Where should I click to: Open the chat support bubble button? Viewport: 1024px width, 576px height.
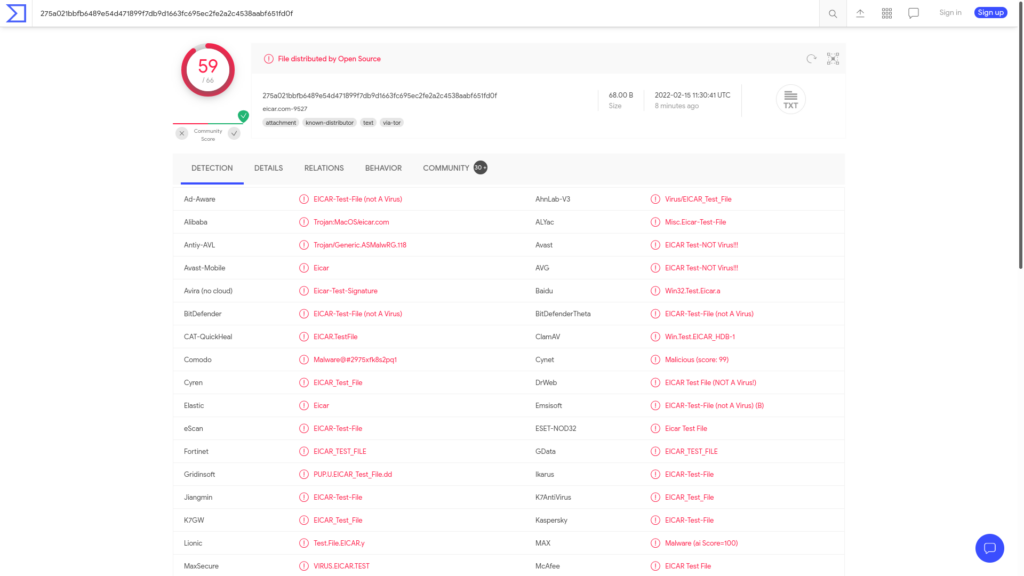(x=989, y=548)
